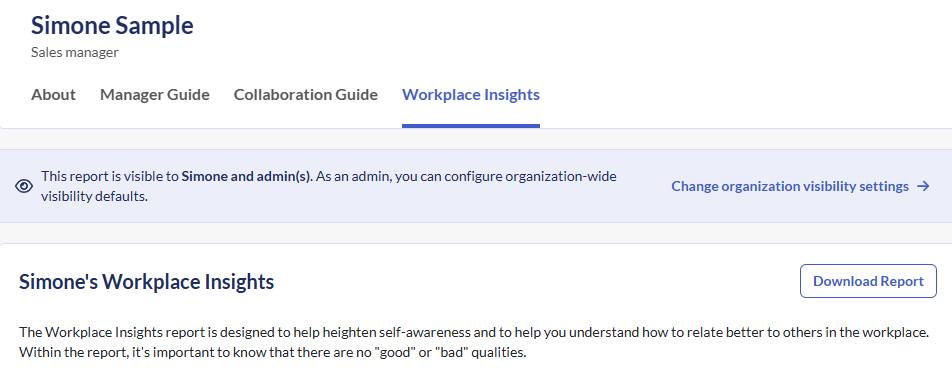
Task: Click the Download Report button
Action: 868,281
